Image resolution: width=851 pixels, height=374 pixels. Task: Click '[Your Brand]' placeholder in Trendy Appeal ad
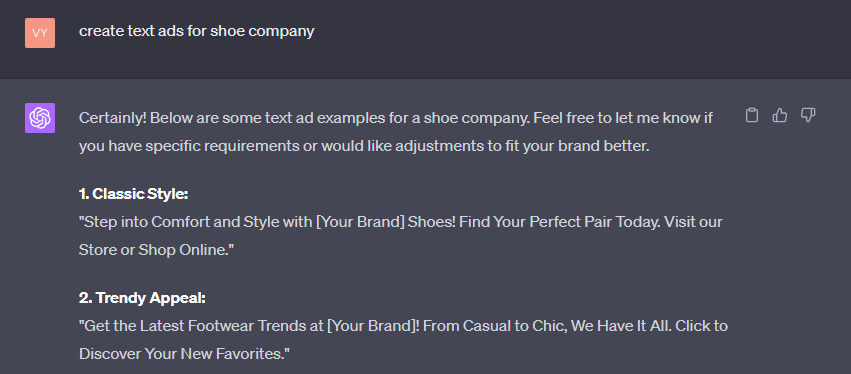pos(375,326)
